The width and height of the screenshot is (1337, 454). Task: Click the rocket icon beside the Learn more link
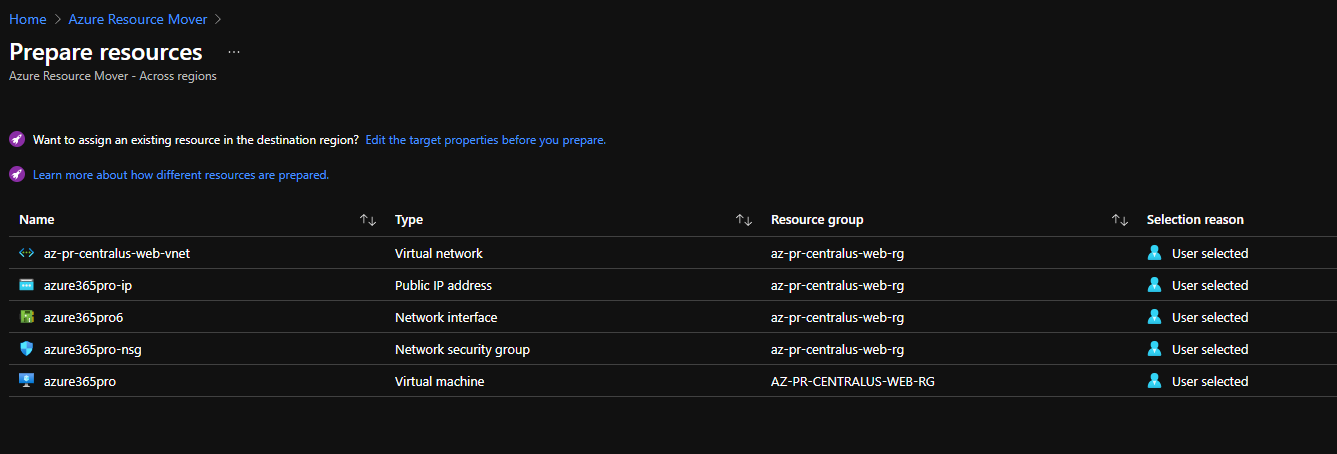[17, 174]
